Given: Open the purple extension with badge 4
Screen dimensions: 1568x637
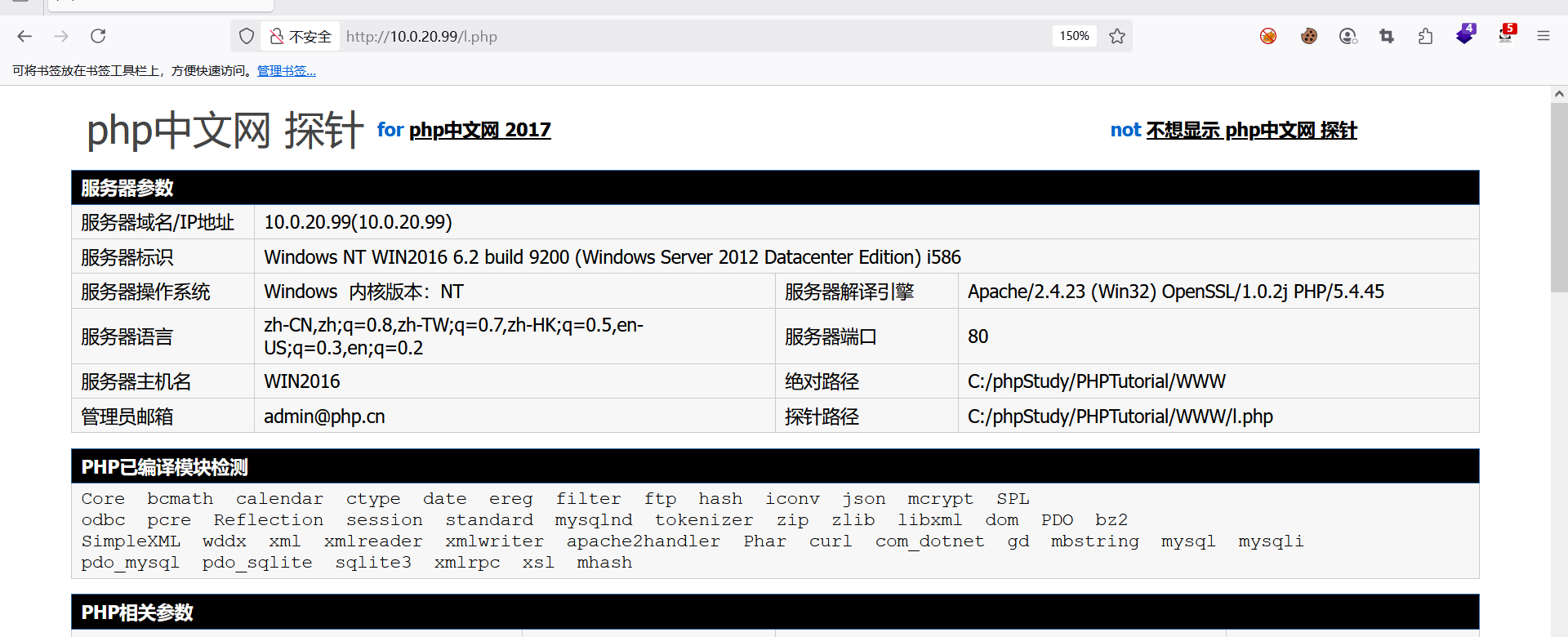Looking at the screenshot, I should coord(1465,34).
